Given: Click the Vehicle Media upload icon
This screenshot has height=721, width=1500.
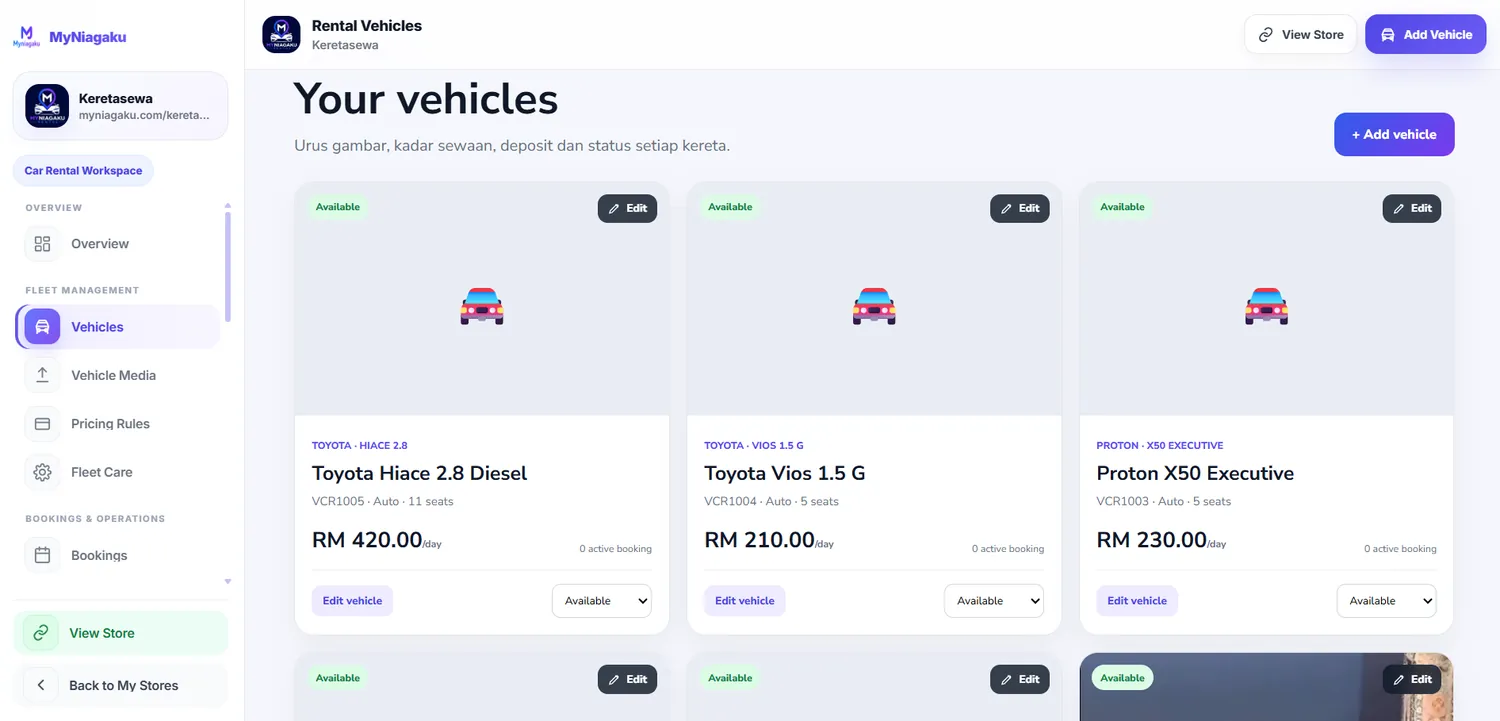Looking at the screenshot, I should (x=42, y=375).
